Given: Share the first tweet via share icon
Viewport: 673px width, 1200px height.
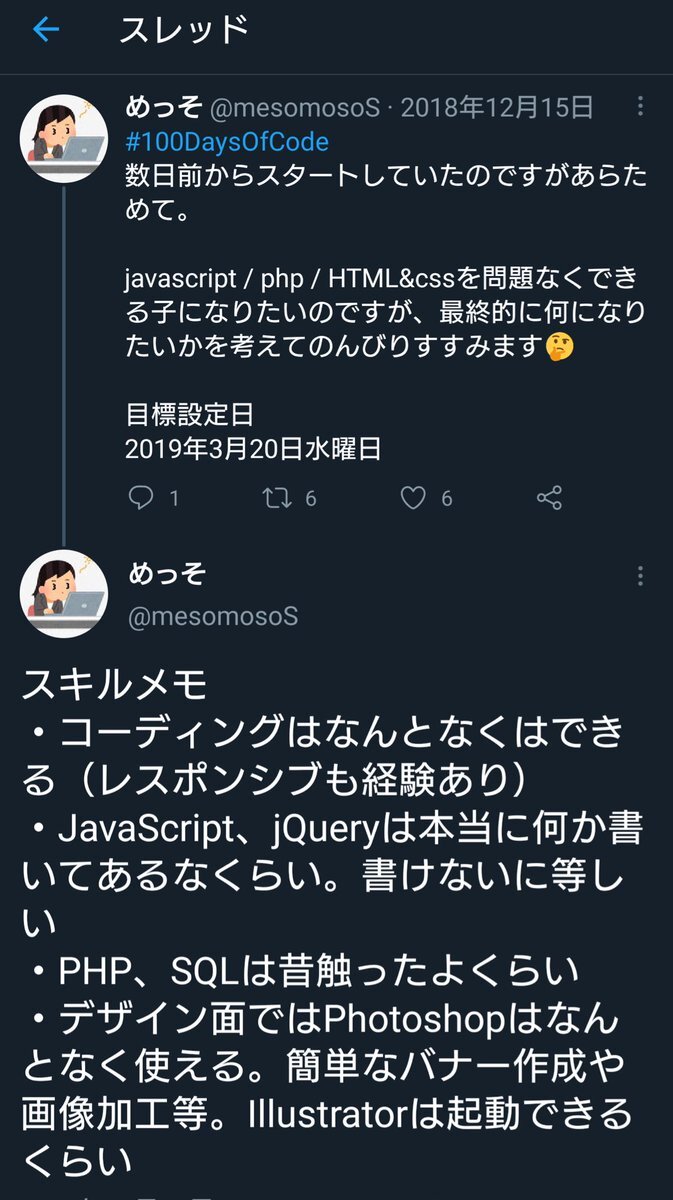Looking at the screenshot, I should tap(549, 498).
